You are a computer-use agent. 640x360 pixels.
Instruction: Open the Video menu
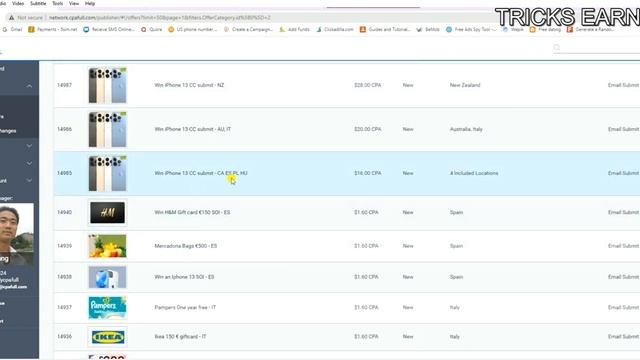[x=18, y=3]
